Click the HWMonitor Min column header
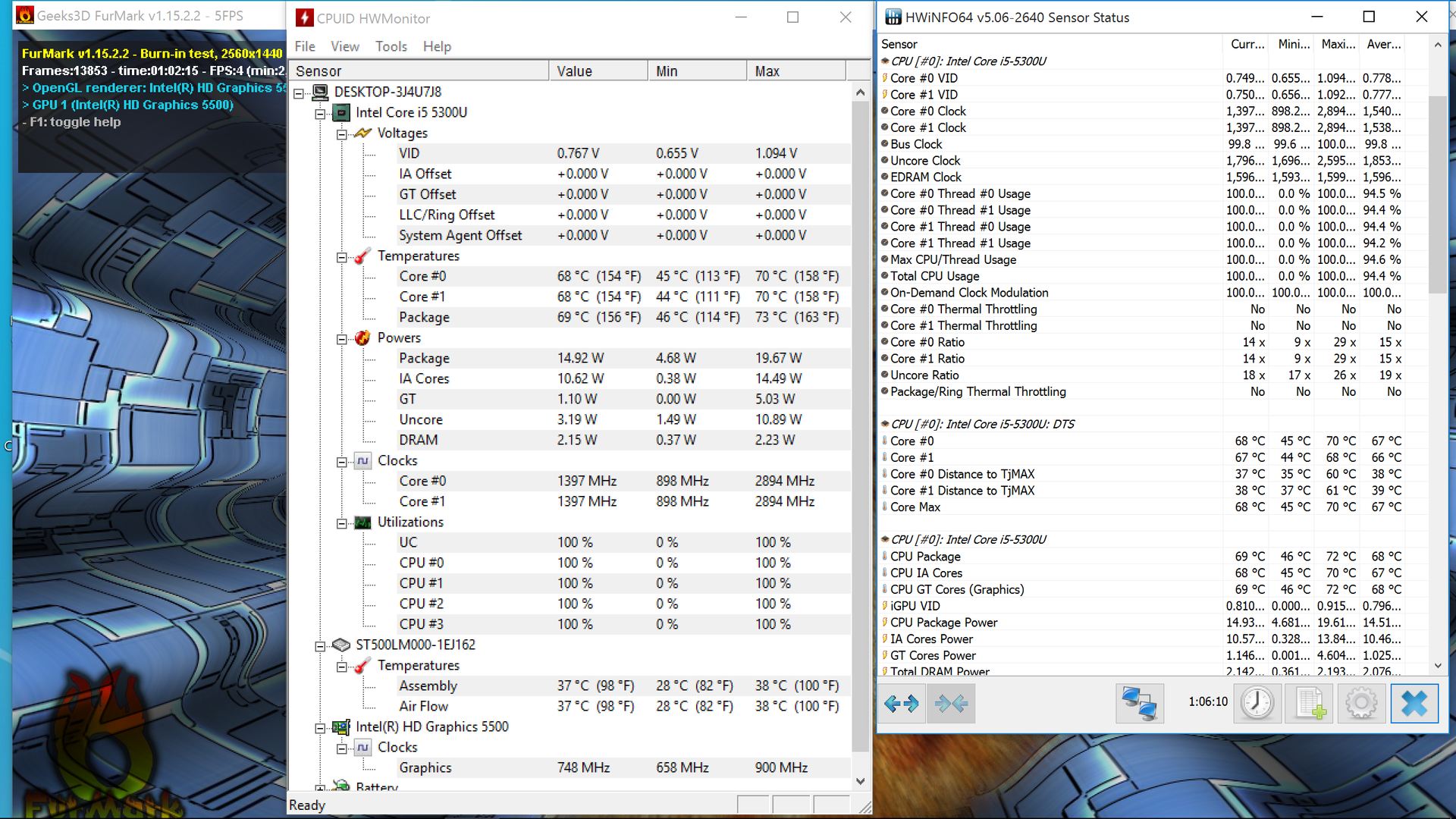 pyautogui.click(x=698, y=71)
